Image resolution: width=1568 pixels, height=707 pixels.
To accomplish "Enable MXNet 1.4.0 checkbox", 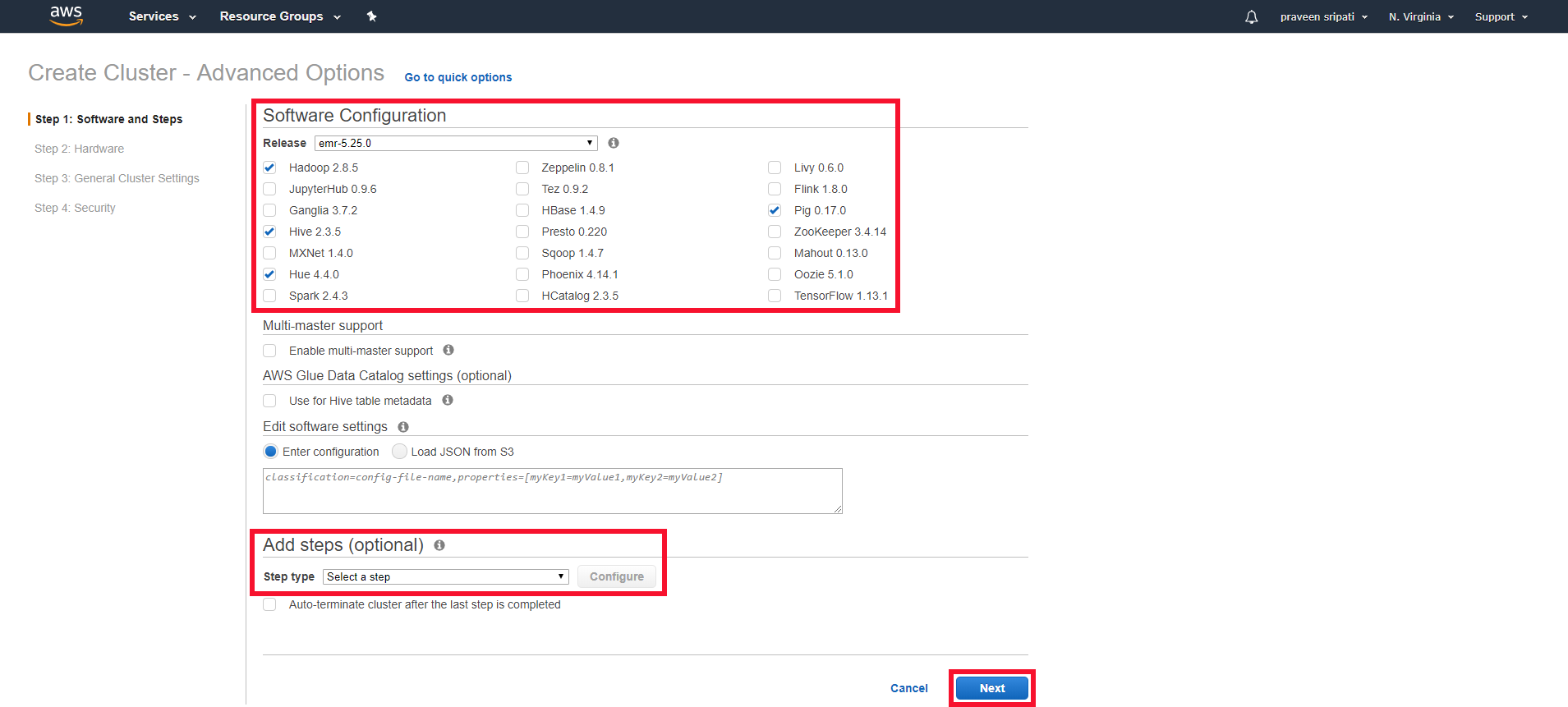I will click(269, 253).
